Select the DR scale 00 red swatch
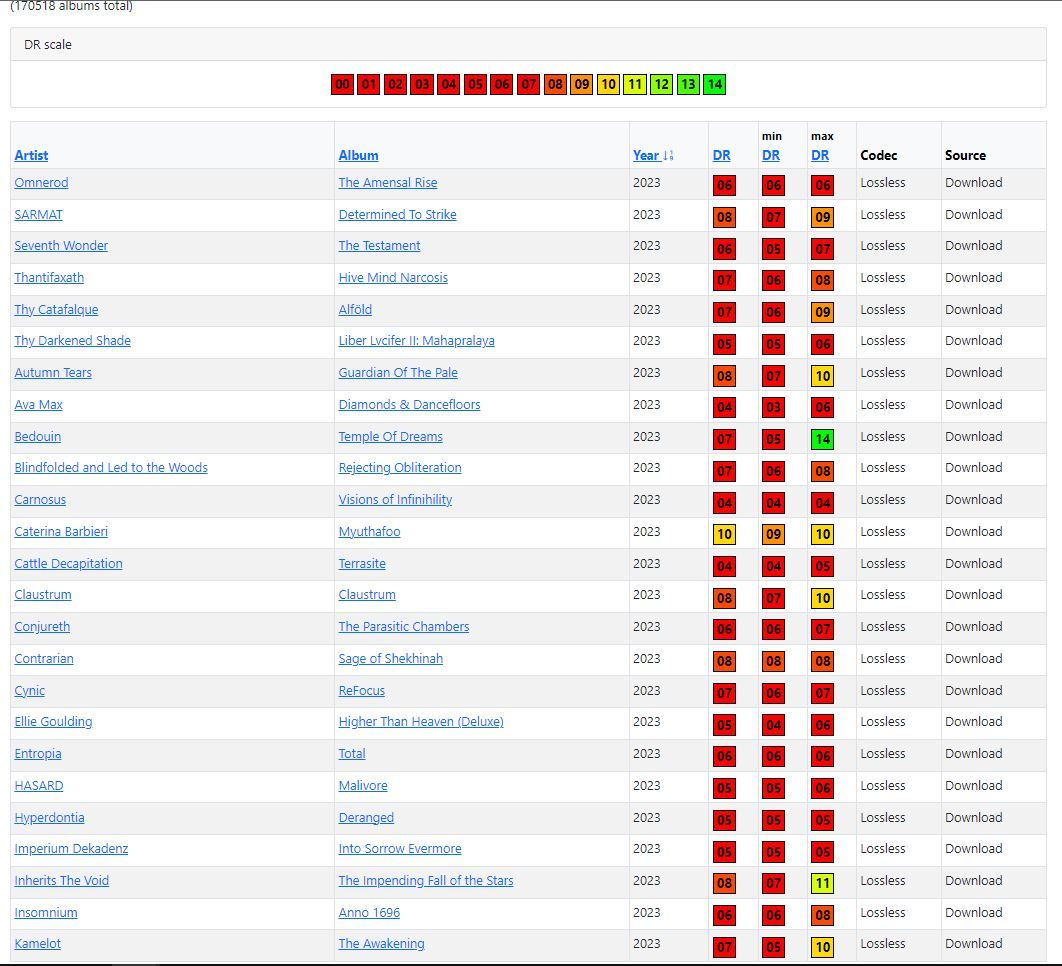 pos(342,85)
